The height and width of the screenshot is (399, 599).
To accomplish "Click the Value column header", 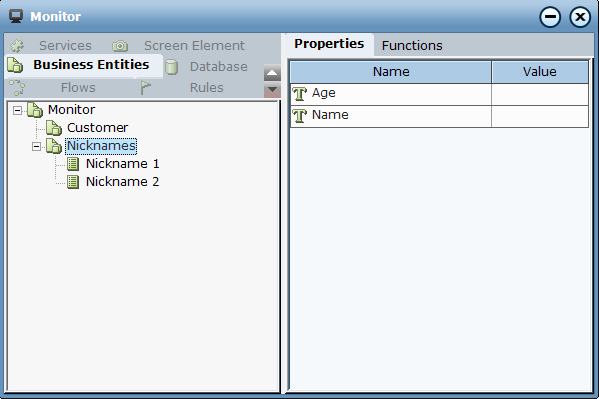I will tap(540, 72).
